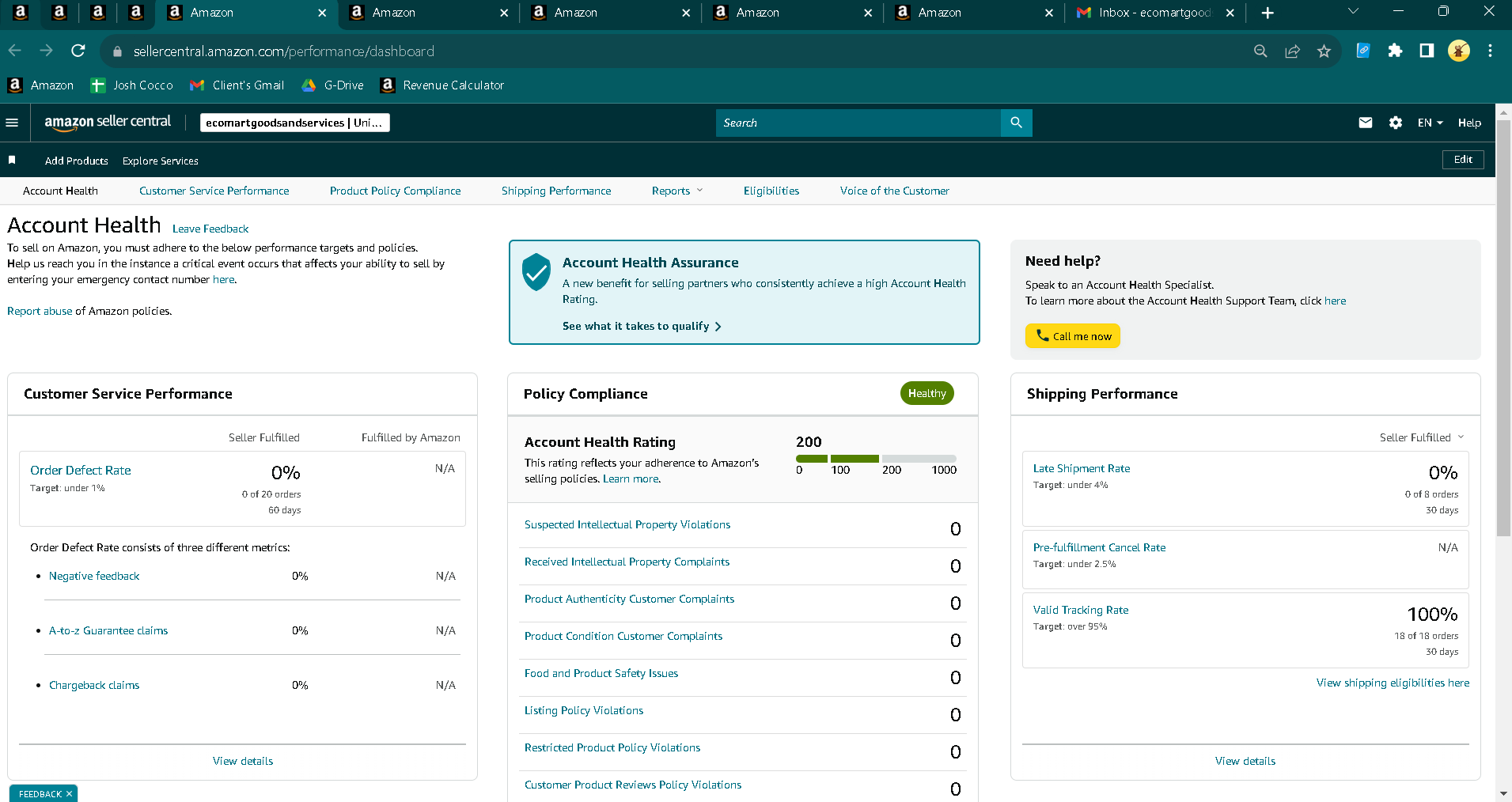Click the Leave Feedback link
Image resolution: width=1512 pixels, height=802 pixels.
pyautogui.click(x=210, y=229)
